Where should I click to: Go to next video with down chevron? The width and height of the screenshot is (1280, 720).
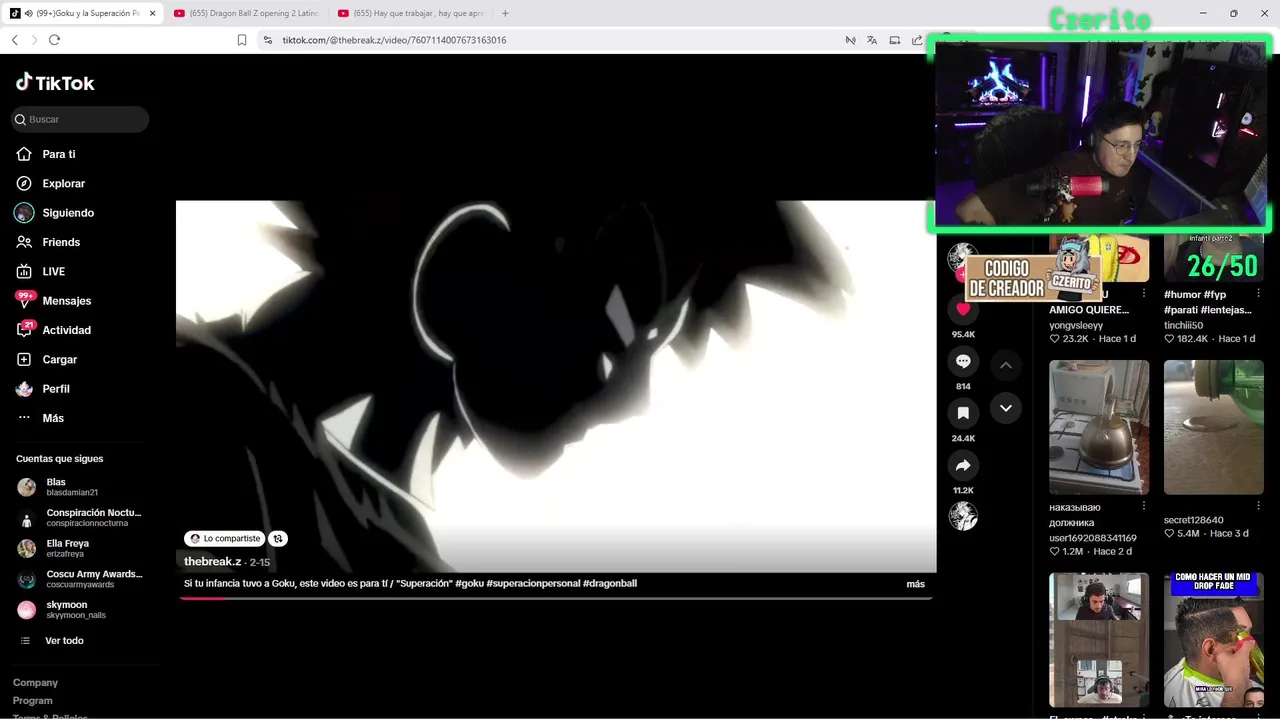click(1006, 408)
